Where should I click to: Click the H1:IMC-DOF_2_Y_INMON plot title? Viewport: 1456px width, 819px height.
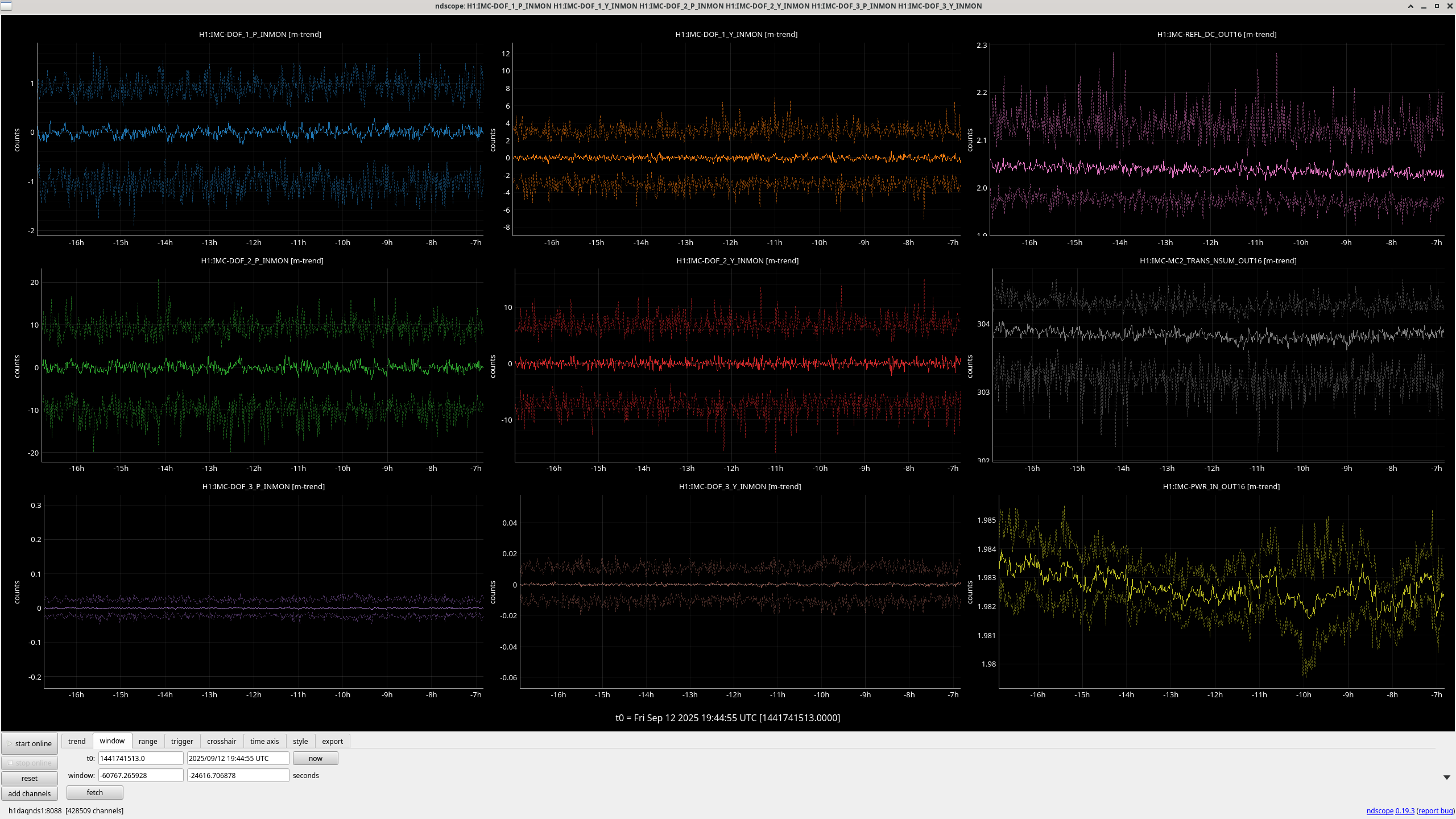coord(738,261)
